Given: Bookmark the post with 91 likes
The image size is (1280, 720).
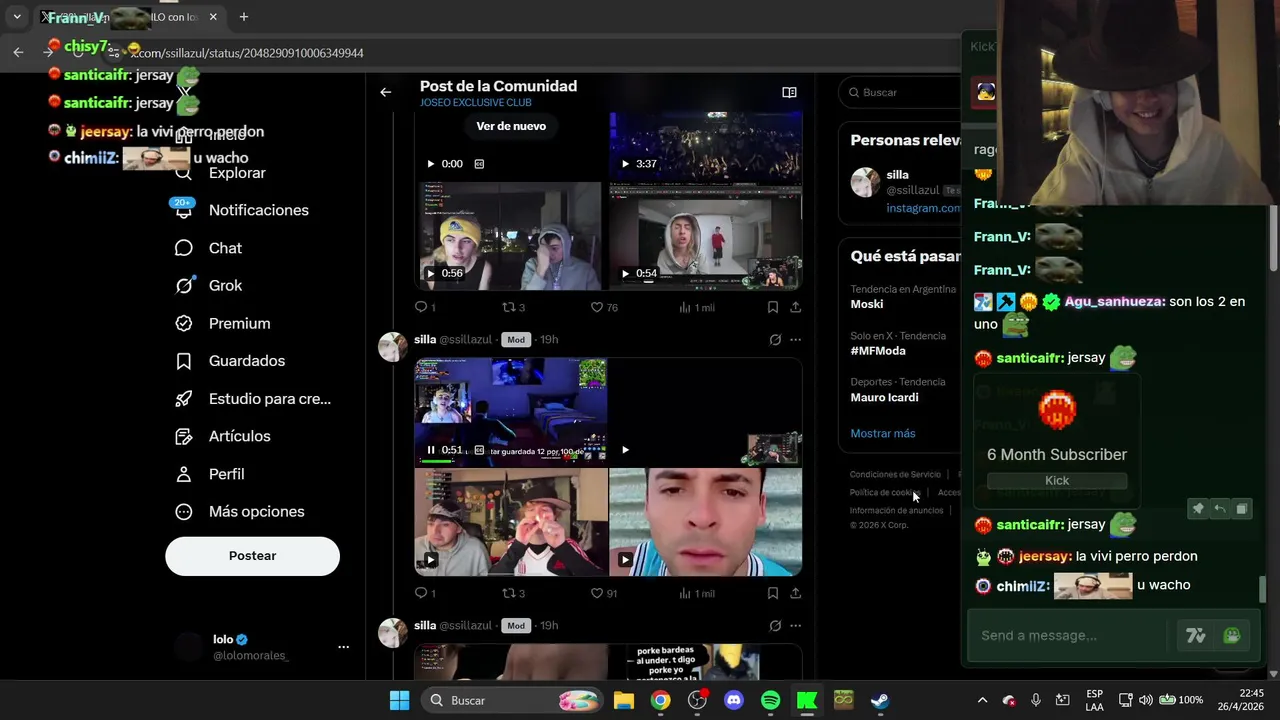Looking at the screenshot, I should click(x=773, y=593).
